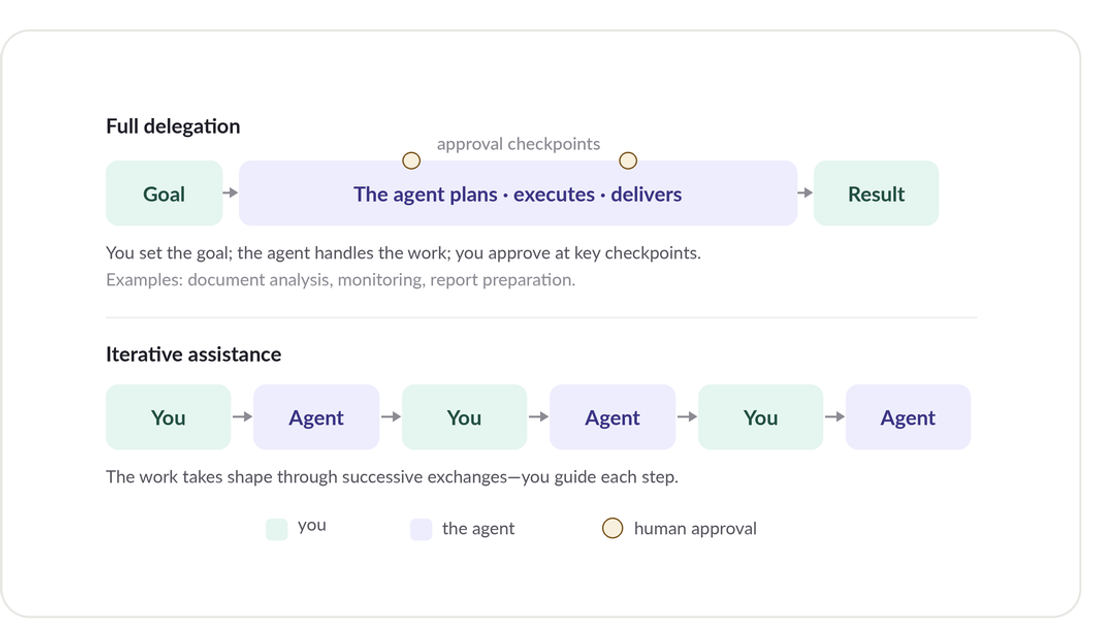The height and width of the screenshot is (644, 1100).
Task: Click the approval checkpoint circle above 'delivers'
Action: (628, 161)
